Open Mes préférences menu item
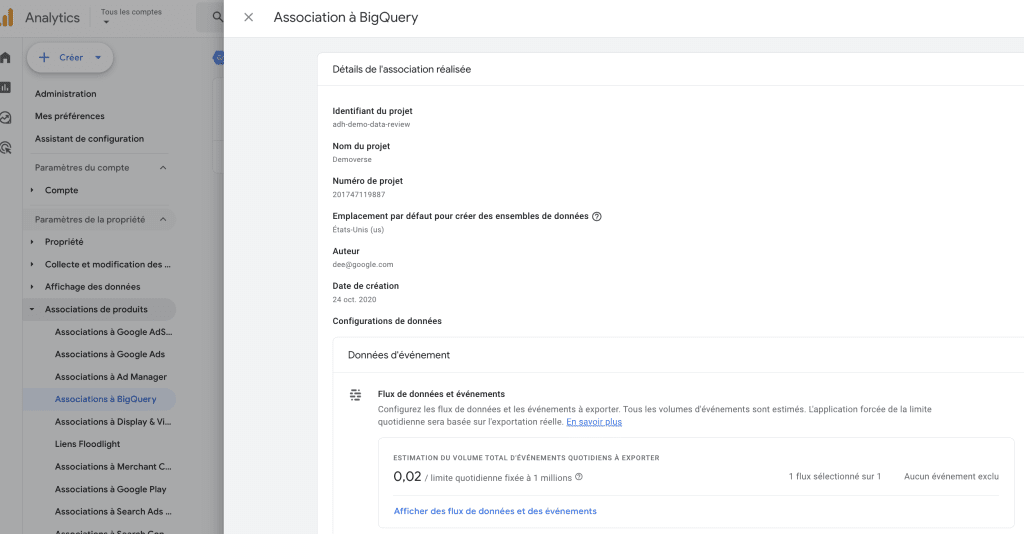This screenshot has height=534, width=1024. pyautogui.click(x=69, y=116)
